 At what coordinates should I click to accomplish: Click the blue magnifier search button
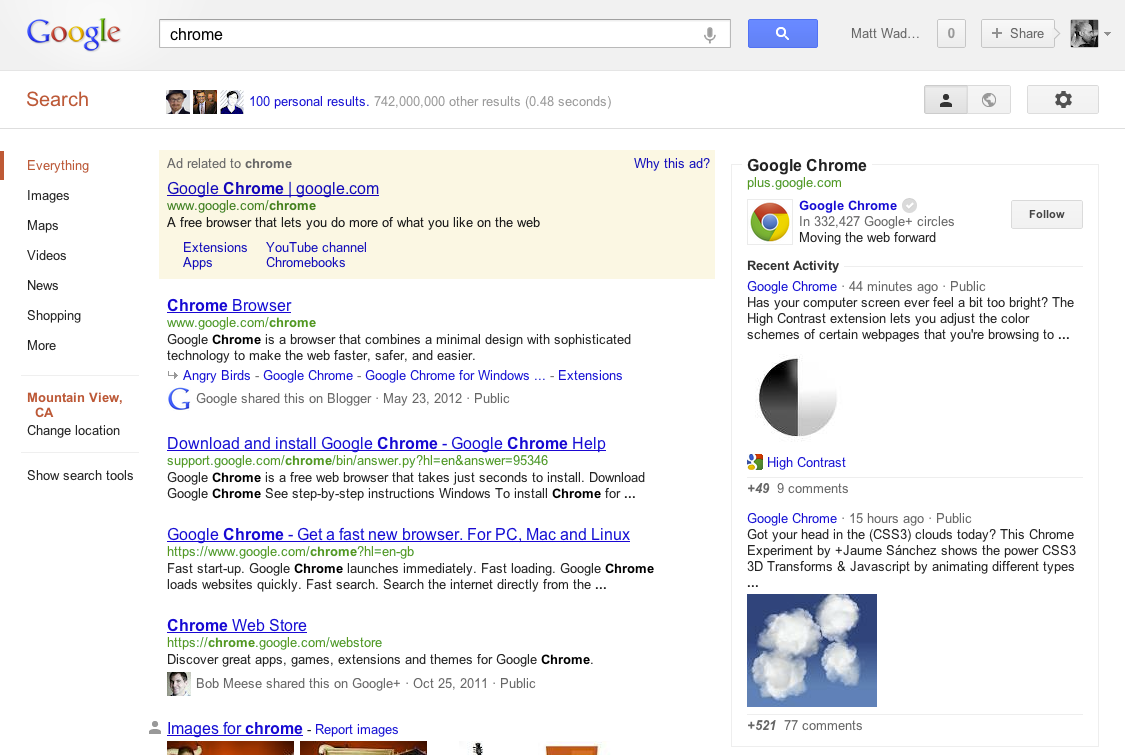click(783, 34)
